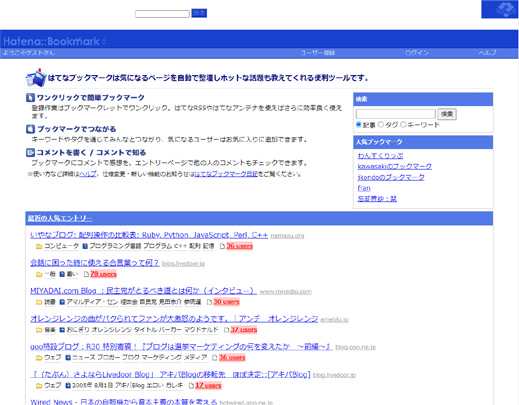Image resolution: width=519 pixels, height=405 pixels.
Task: Click the ブックマークでつながる heading icon
Action: (x=30, y=129)
